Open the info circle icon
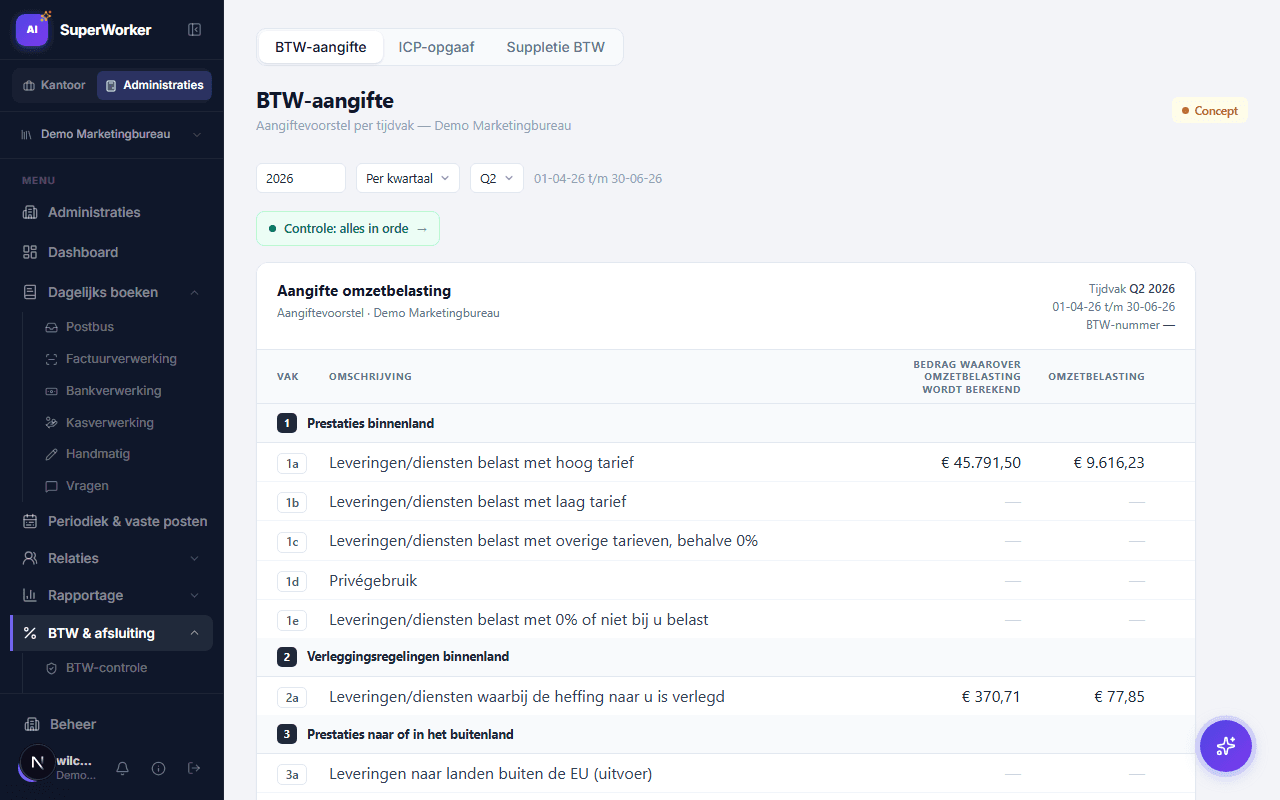The height and width of the screenshot is (800, 1280). 158,768
